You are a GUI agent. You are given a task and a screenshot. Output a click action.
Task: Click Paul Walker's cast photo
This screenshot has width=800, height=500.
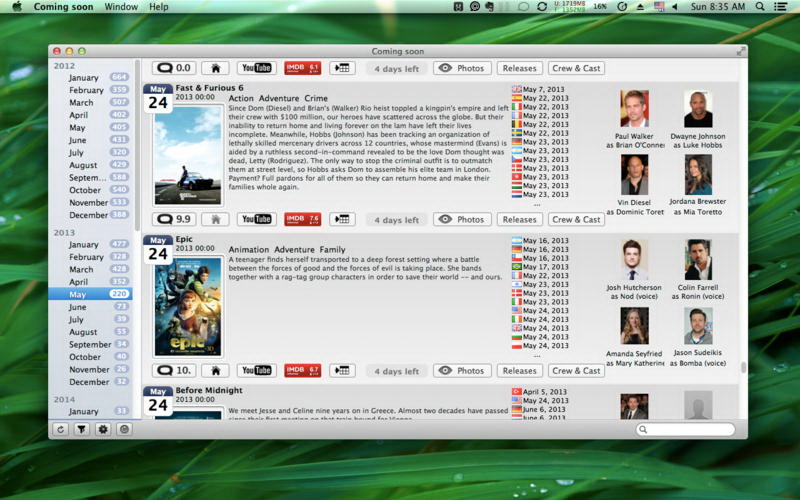click(634, 109)
